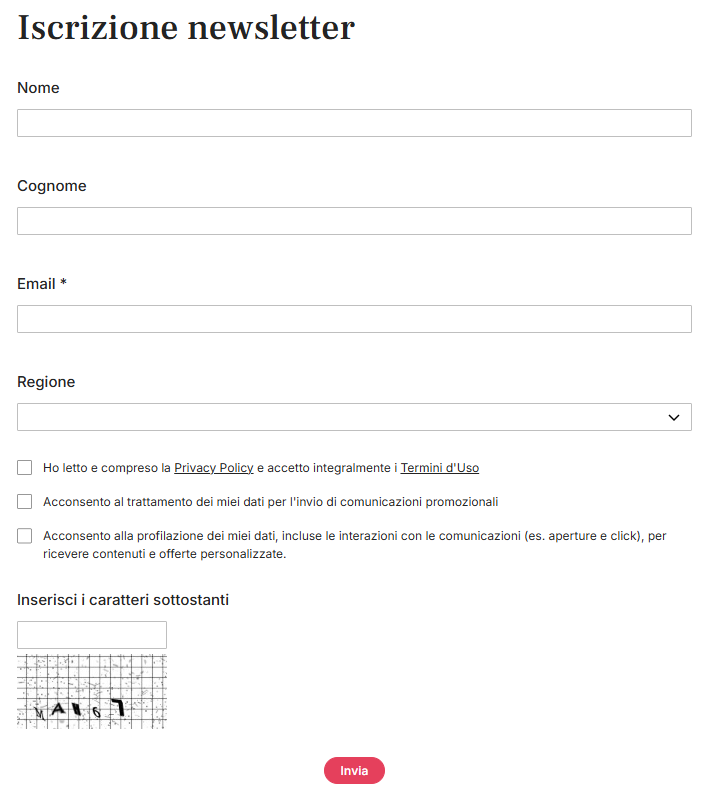
Task: Check the Privacy Policy acceptance checkbox
Action: coord(24,467)
